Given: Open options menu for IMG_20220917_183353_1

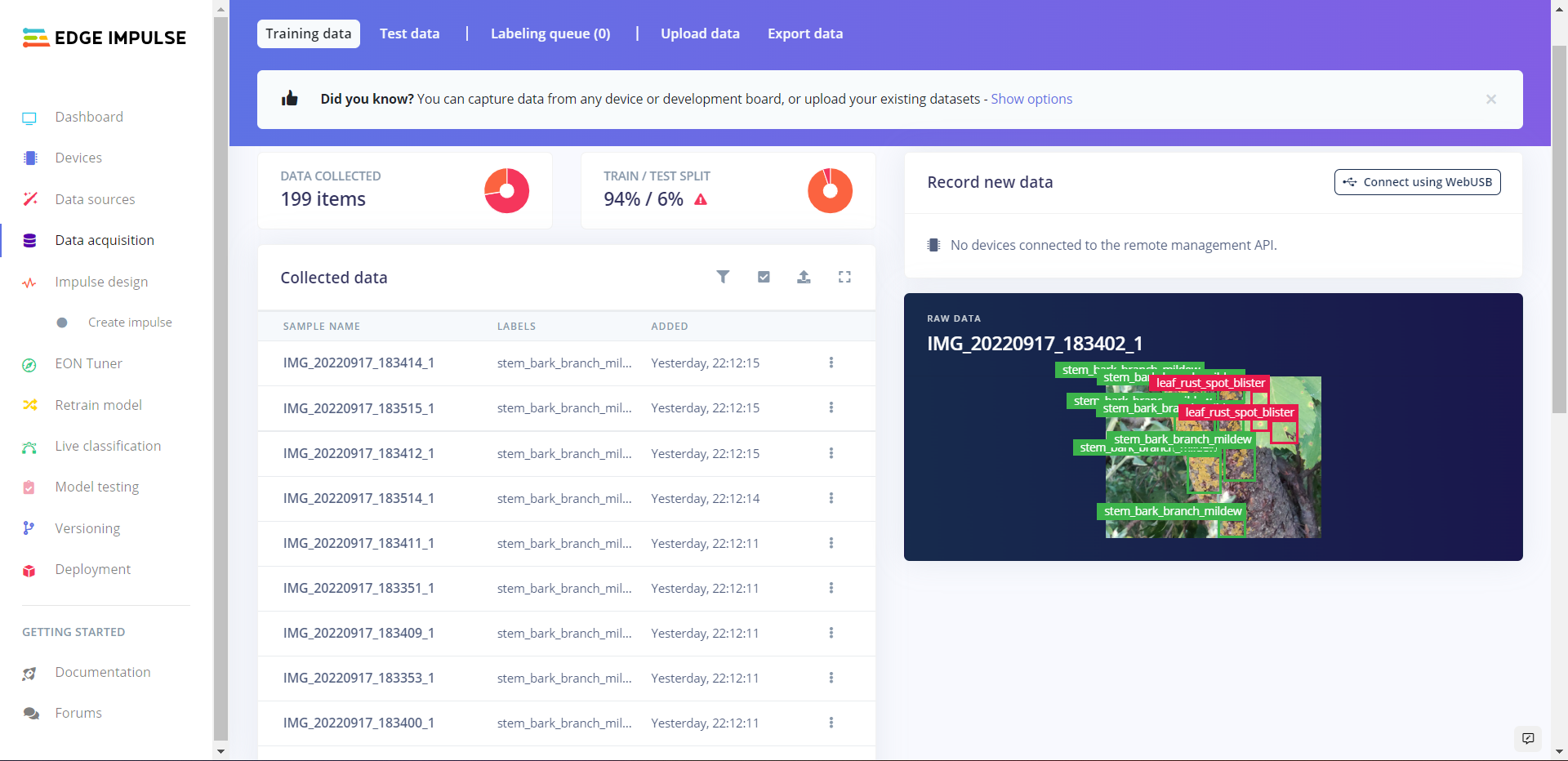Looking at the screenshot, I should pos(831,678).
